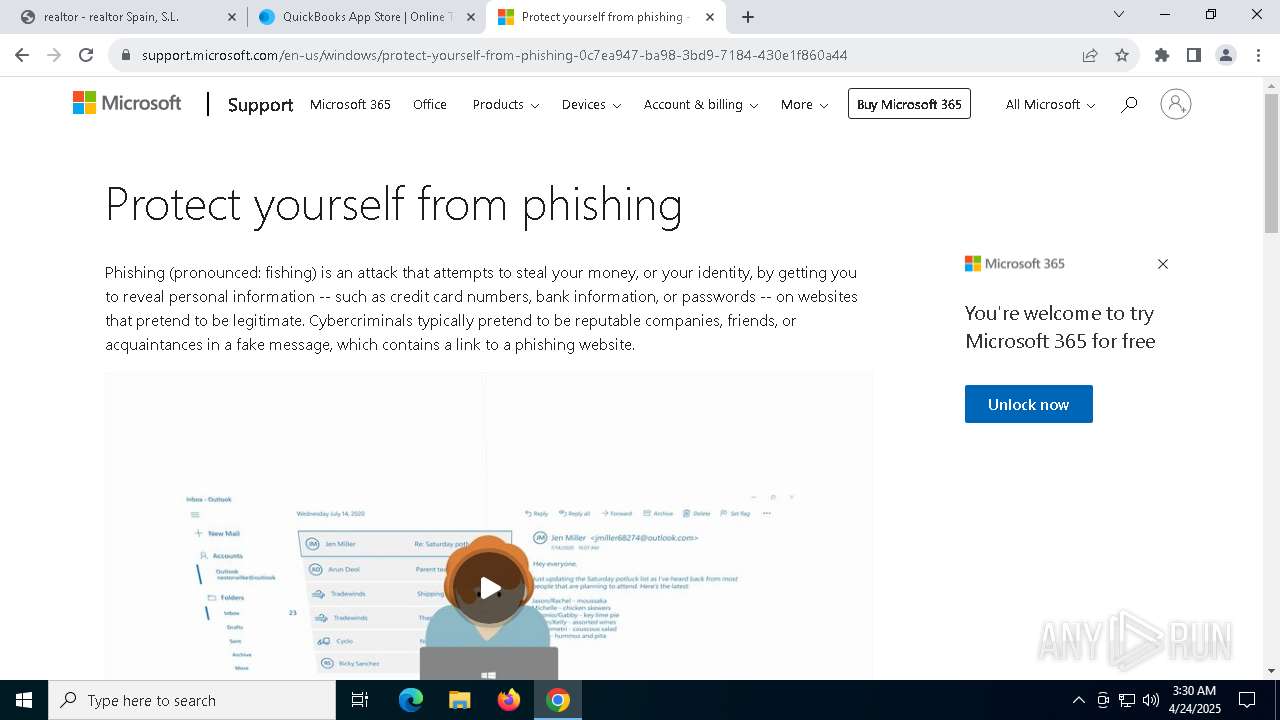Open the Support link
The image size is (1280, 720).
[260, 105]
